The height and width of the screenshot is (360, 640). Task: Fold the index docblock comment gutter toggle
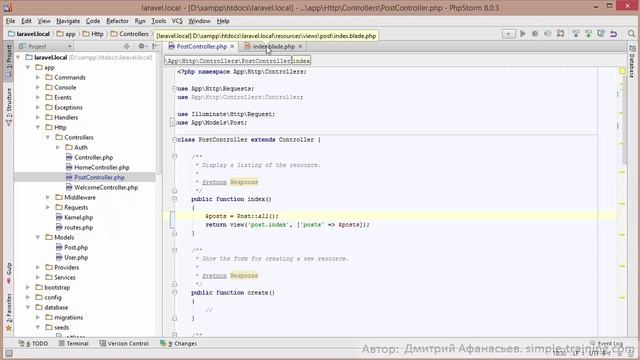click(174, 157)
